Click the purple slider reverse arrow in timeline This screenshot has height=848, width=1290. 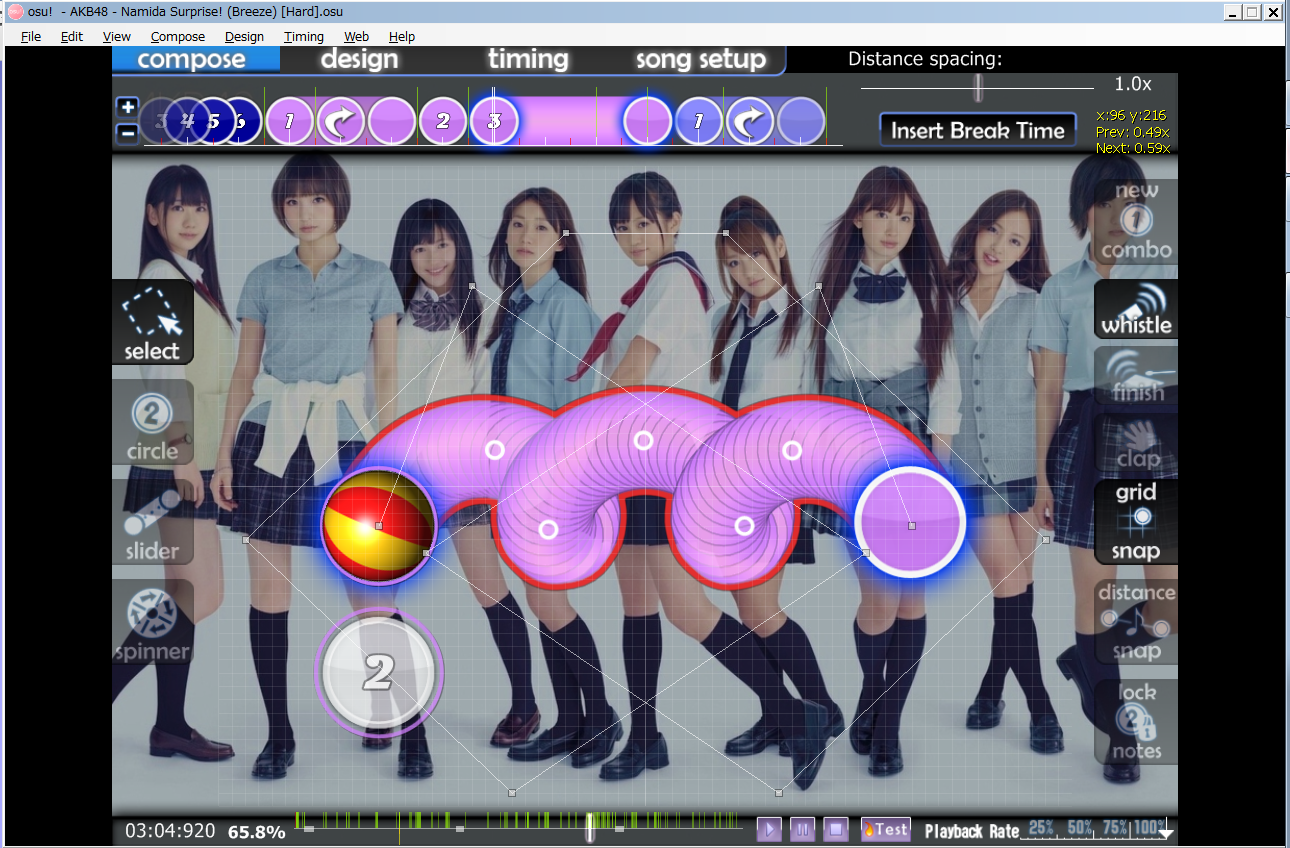click(341, 122)
